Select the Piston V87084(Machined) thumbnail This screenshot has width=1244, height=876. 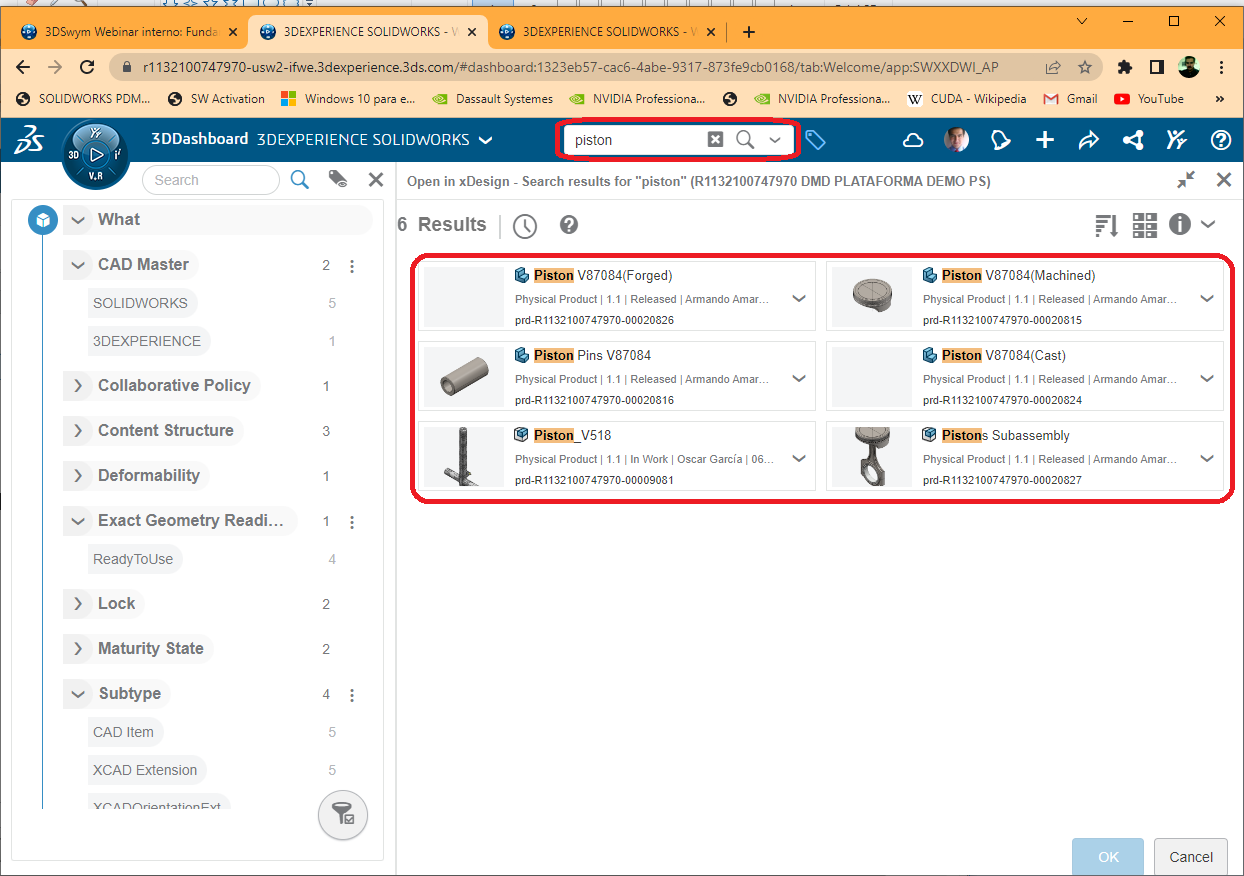[872, 297]
